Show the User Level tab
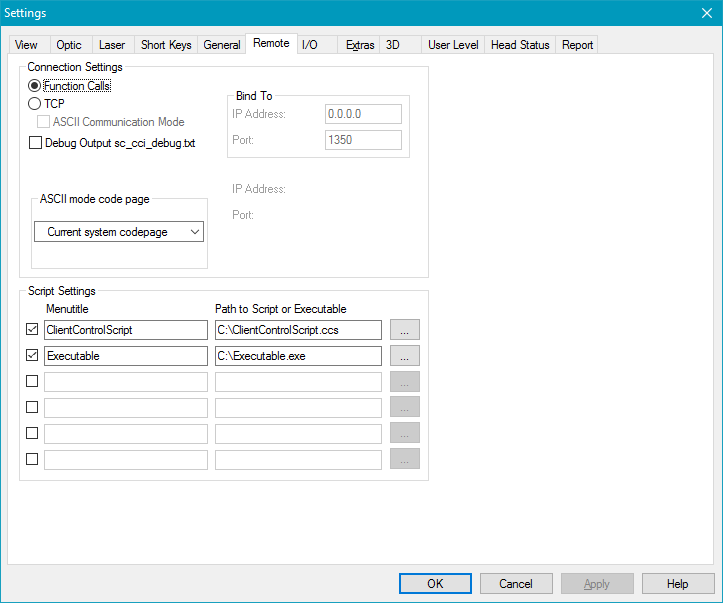This screenshot has height=603, width=723. (453, 45)
